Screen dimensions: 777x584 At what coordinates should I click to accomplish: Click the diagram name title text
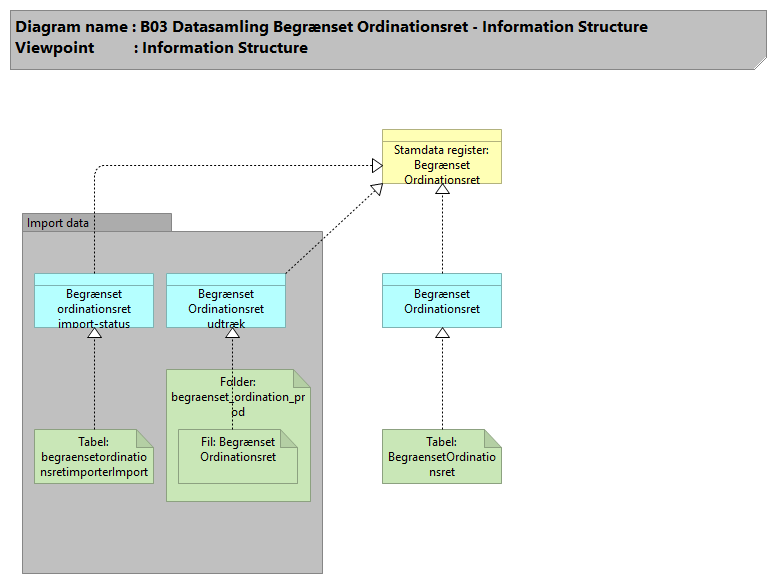332,27
